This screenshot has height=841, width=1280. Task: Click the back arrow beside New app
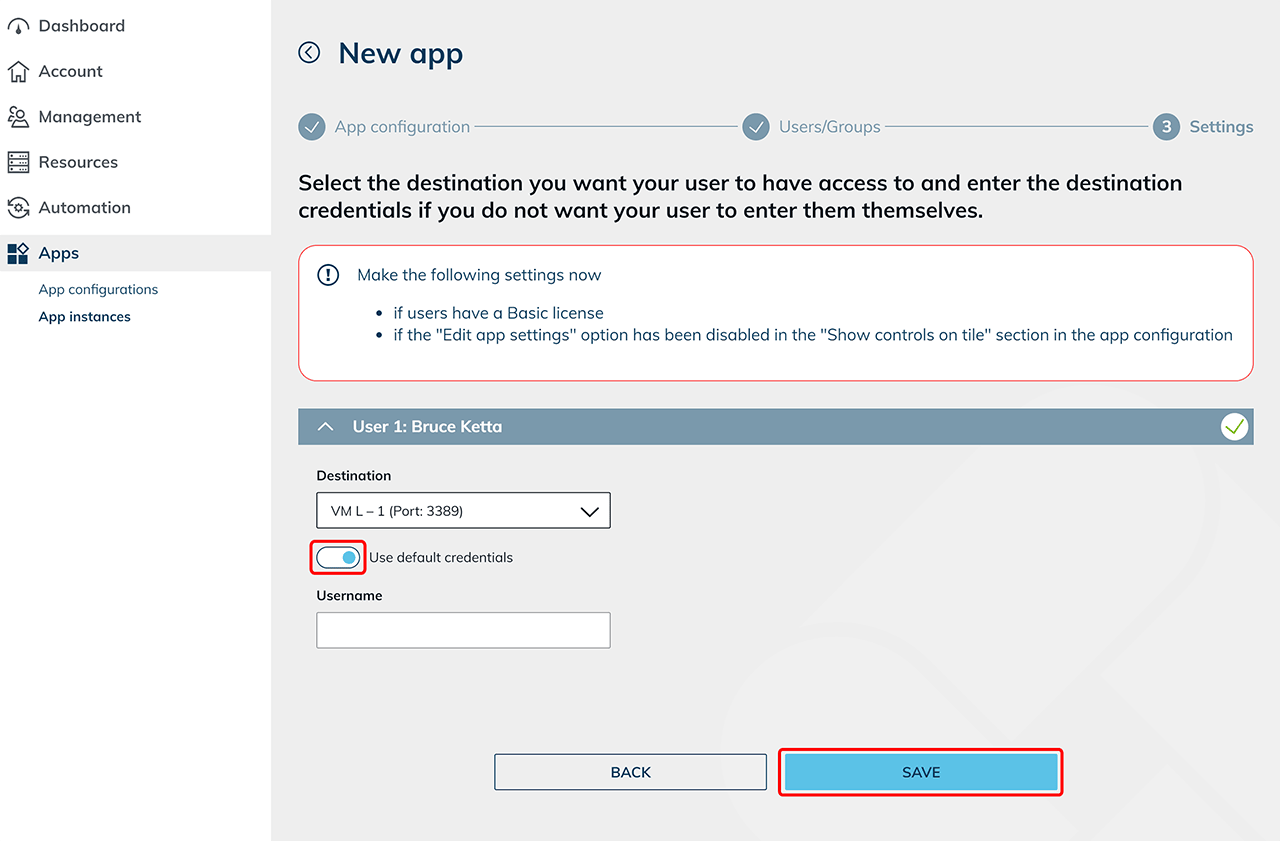310,53
